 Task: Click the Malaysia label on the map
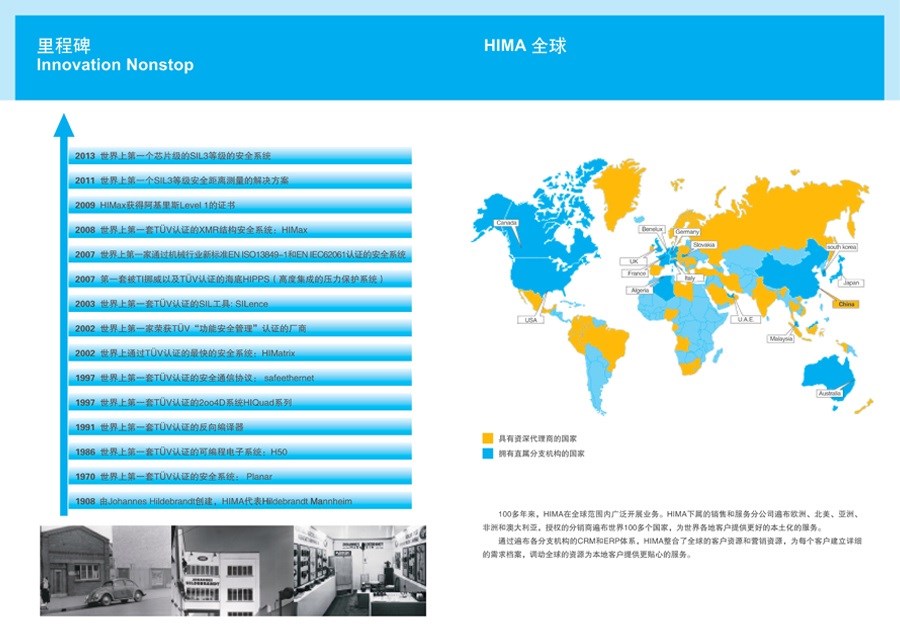click(x=781, y=339)
